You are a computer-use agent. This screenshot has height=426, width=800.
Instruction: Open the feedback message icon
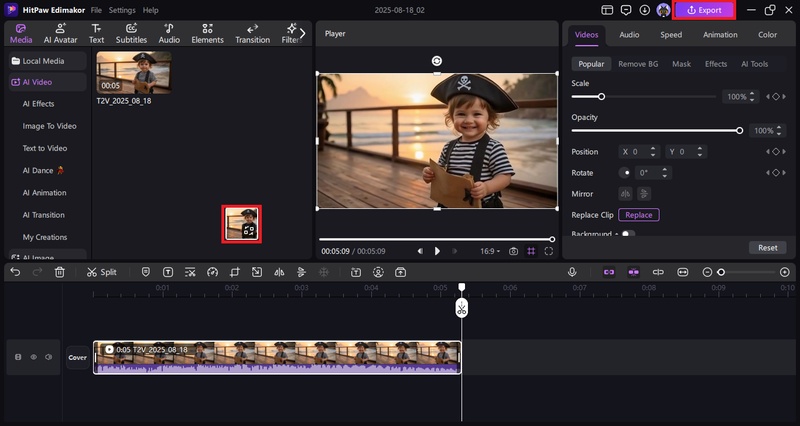click(x=626, y=10)
